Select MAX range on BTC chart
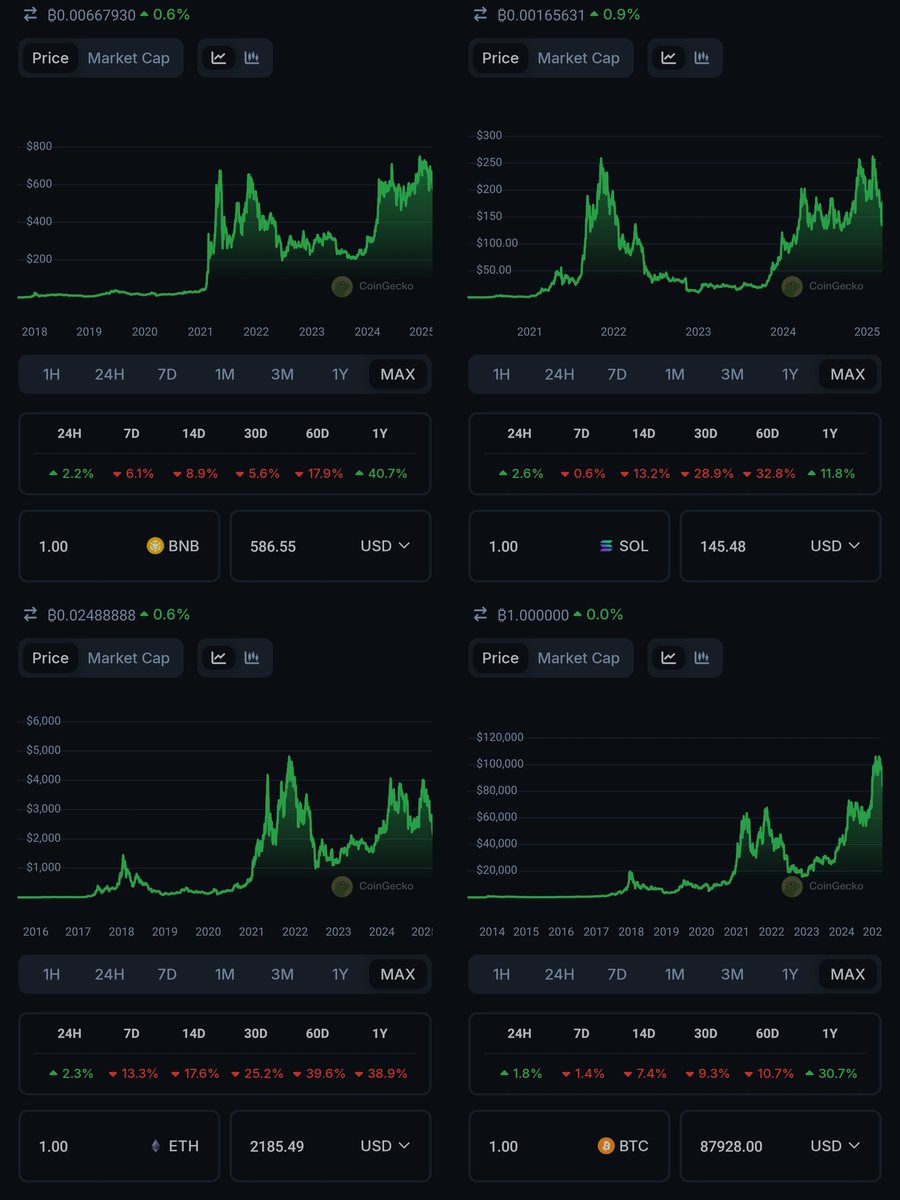 848,974
